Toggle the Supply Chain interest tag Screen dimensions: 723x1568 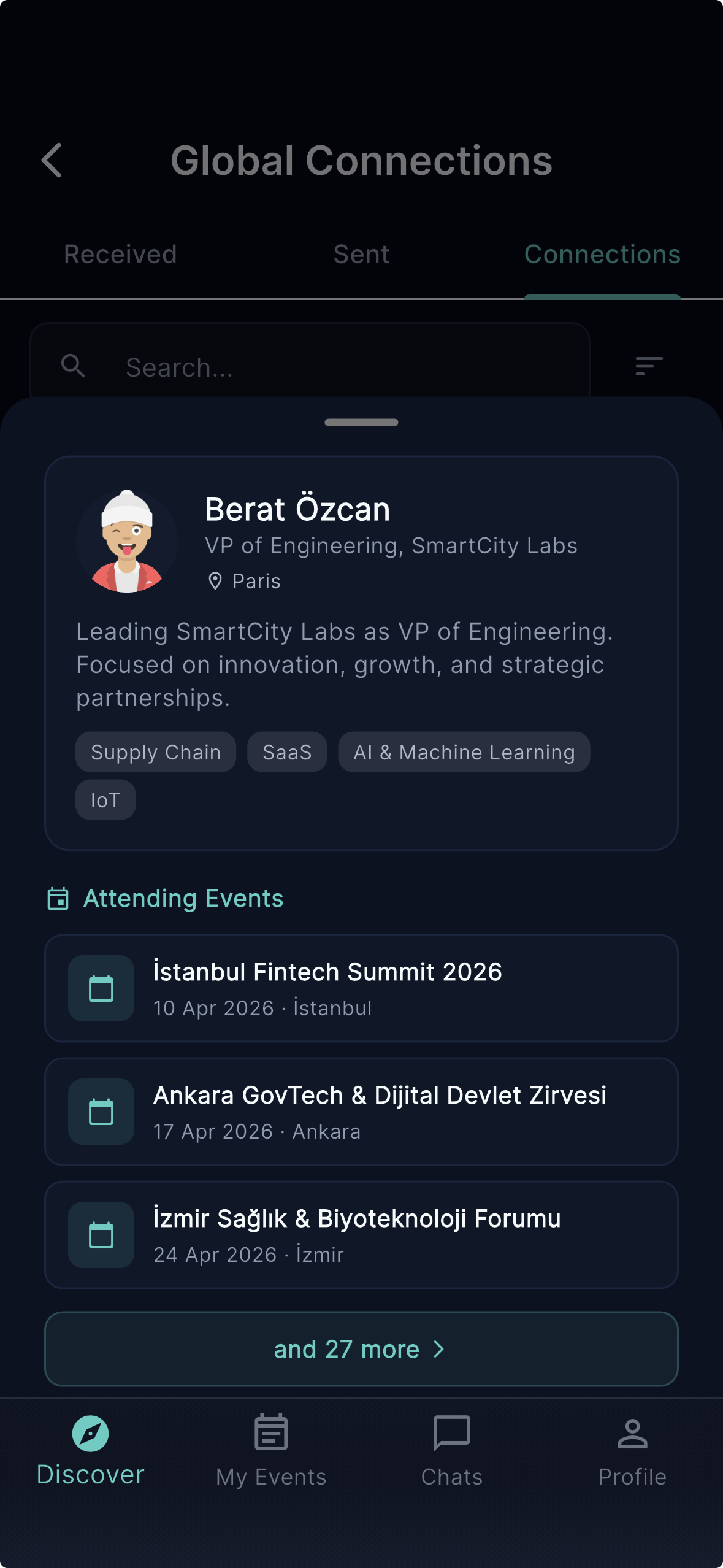click(x=155, y=751)
